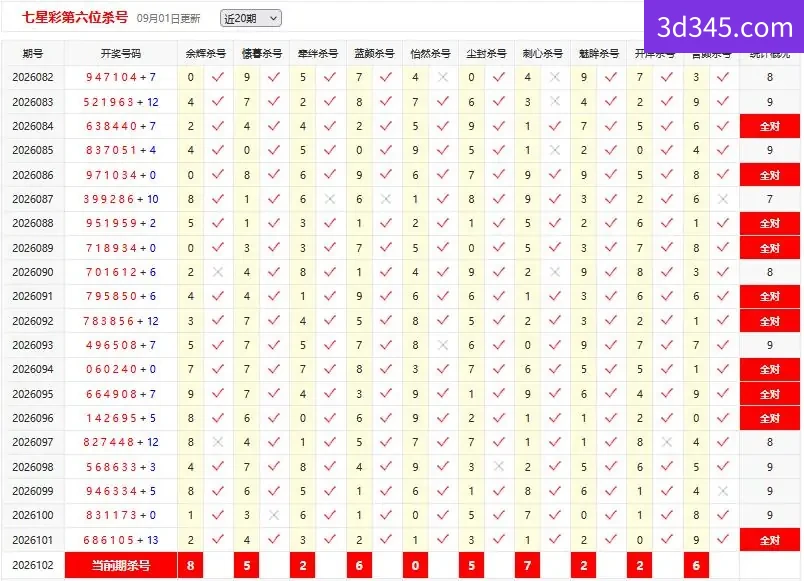This screenshot has width=804, height=581.
Task: Click red checkmark under 余辉杀号 in row 2026082
Action: click(x=218, y=77)
